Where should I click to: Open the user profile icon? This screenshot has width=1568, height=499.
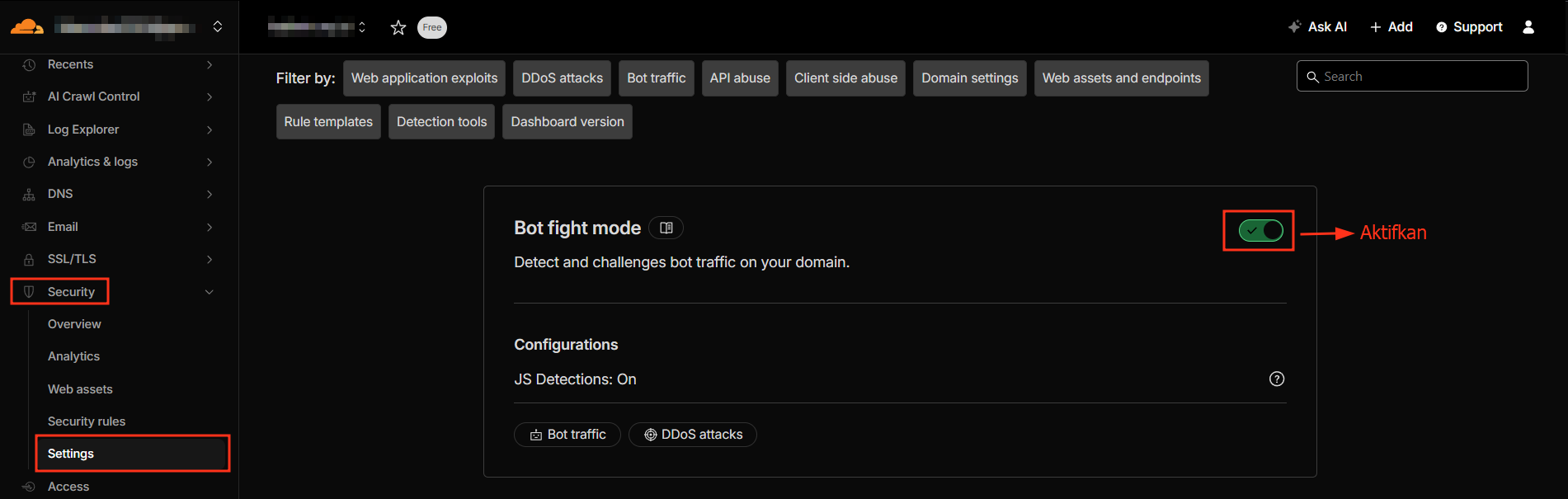[1528, 26]
